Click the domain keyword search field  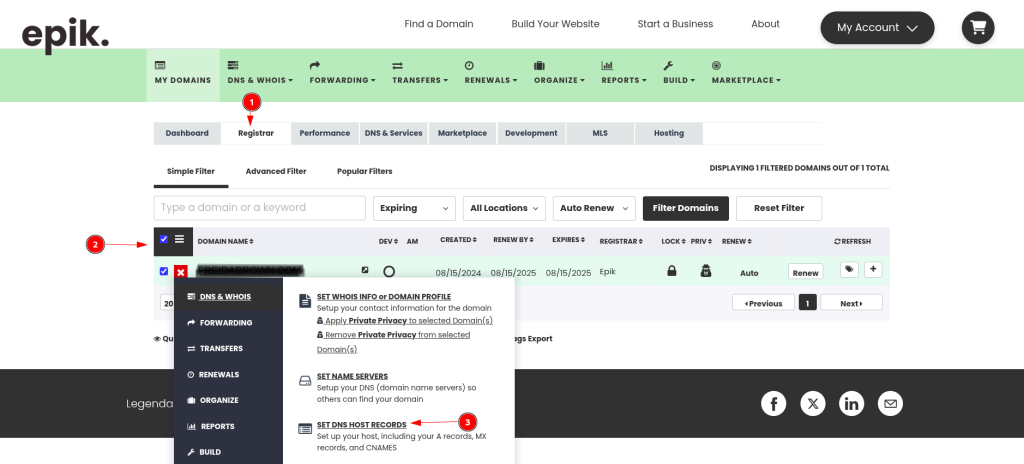[260, 208]
